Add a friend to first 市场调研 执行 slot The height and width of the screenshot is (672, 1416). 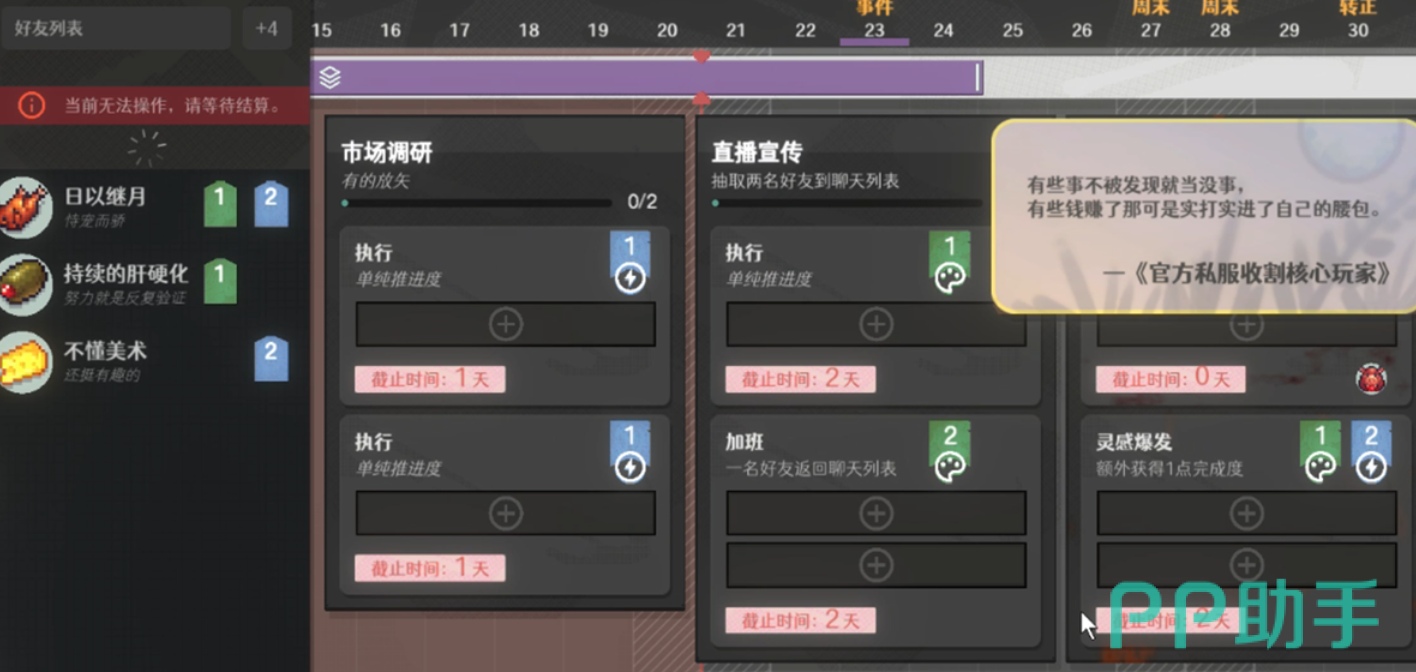click(x=506, y=324)
